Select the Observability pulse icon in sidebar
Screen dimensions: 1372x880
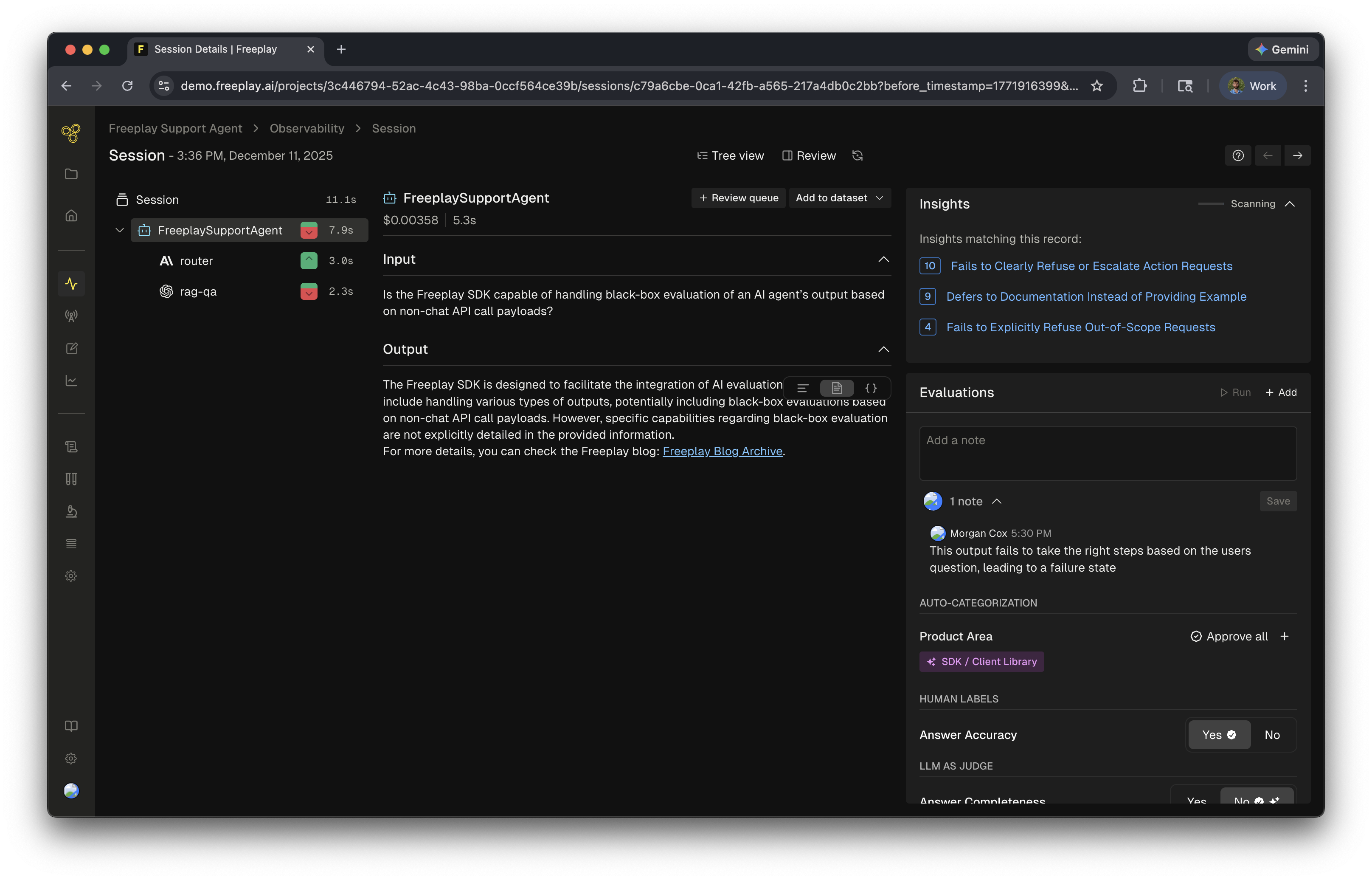pos(71,283)
